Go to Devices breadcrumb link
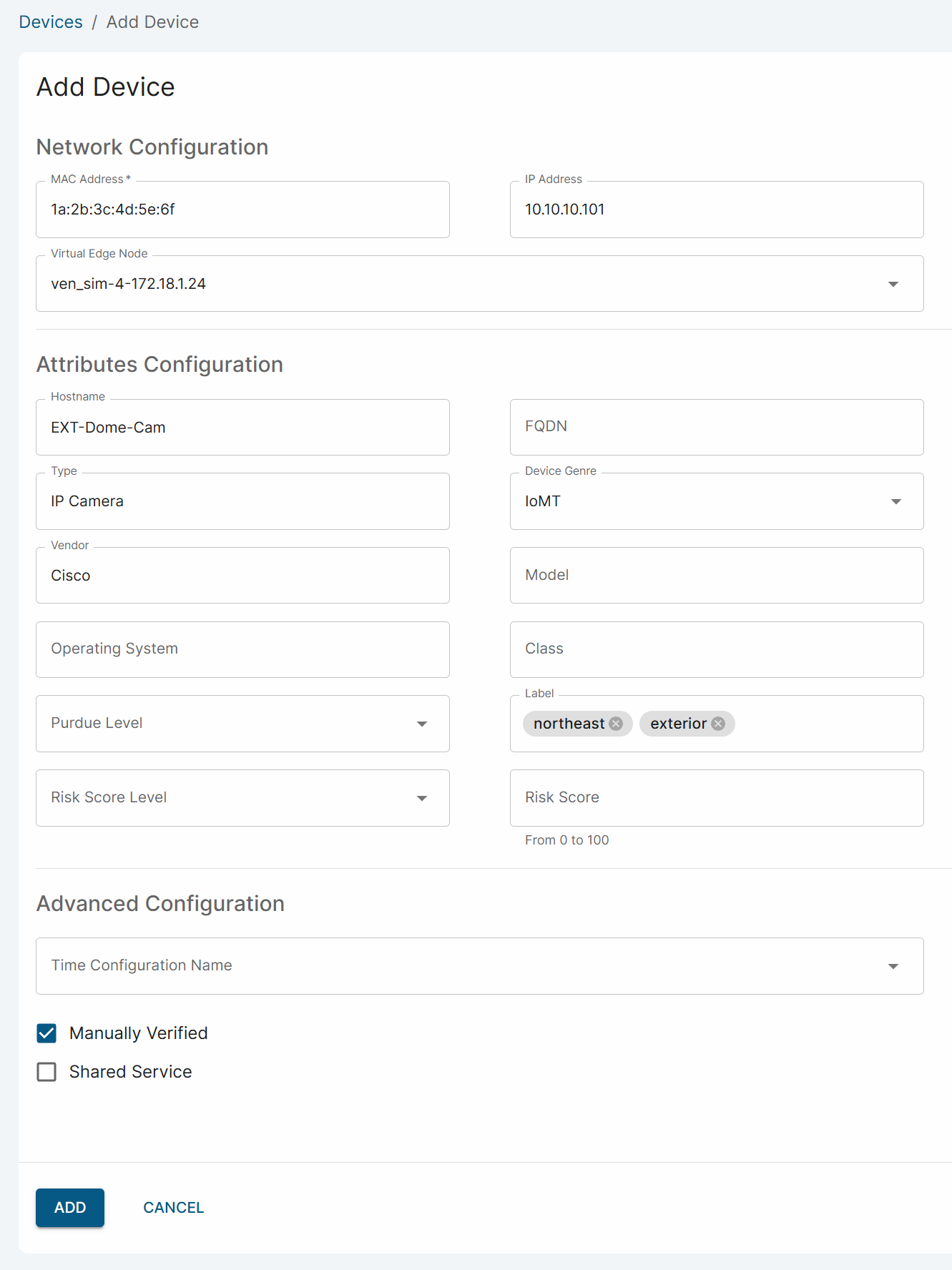The image size is (952, 1270). click(51, 22)
